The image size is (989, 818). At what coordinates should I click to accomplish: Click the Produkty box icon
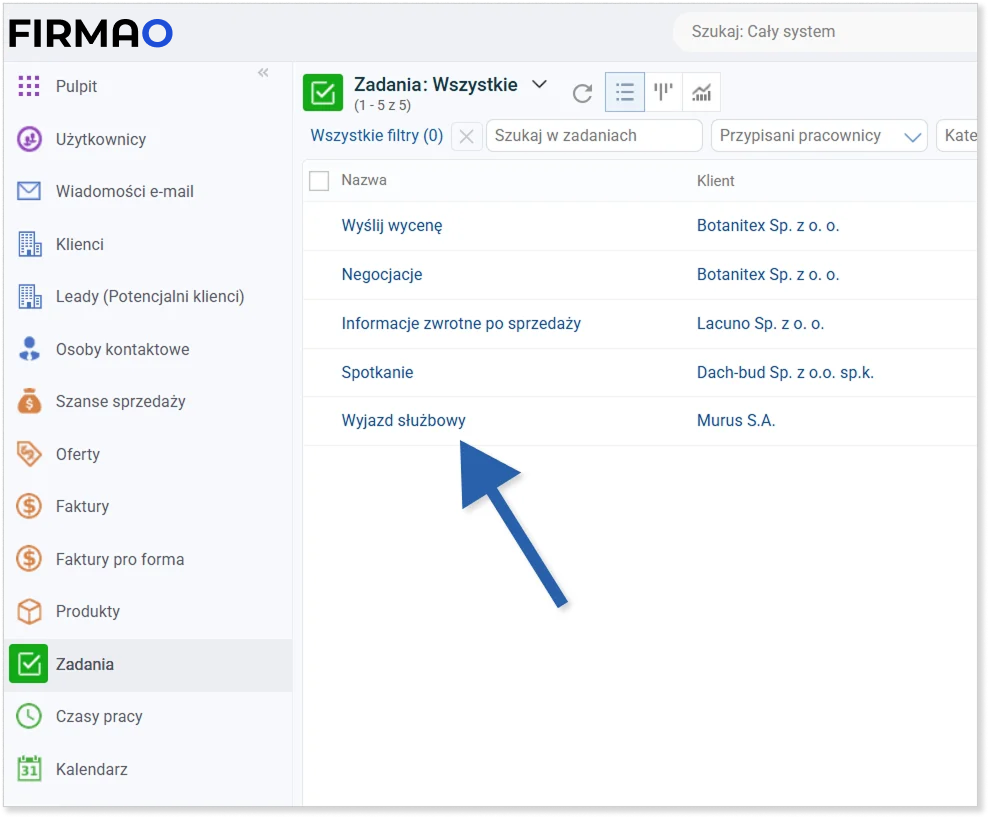tap(29, 611)
